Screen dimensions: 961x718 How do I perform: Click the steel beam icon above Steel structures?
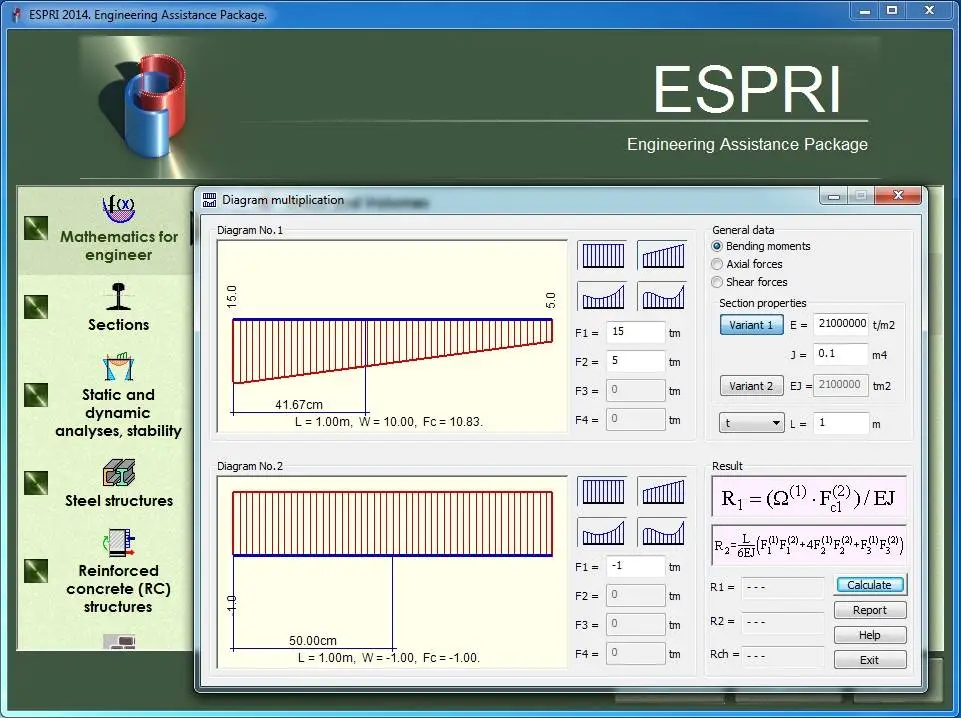[x=118, y=472]
